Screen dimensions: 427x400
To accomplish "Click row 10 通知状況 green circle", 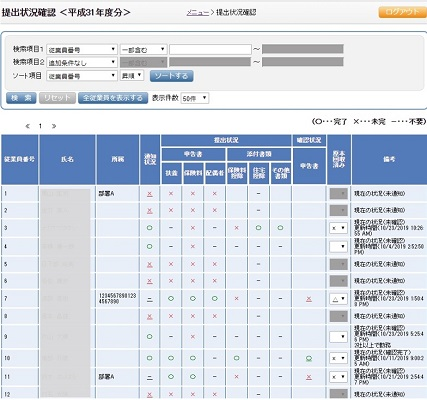I will 150,358.
